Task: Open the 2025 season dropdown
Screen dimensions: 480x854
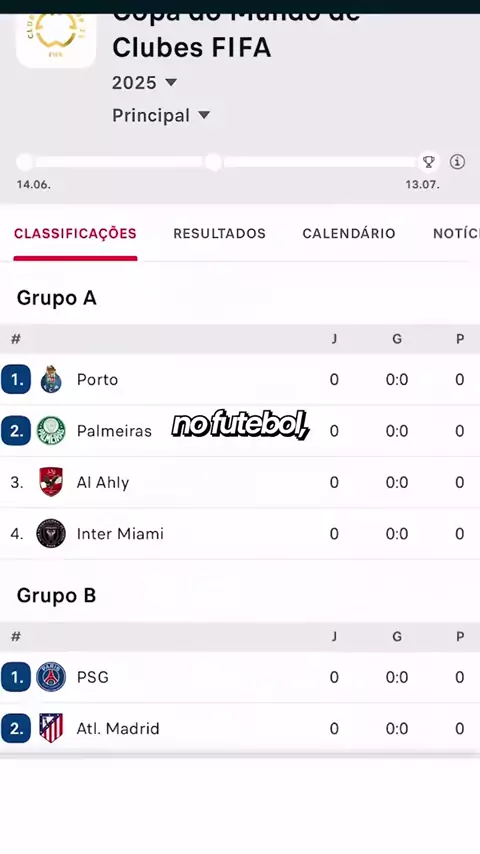Action: [x=144, y=83]
